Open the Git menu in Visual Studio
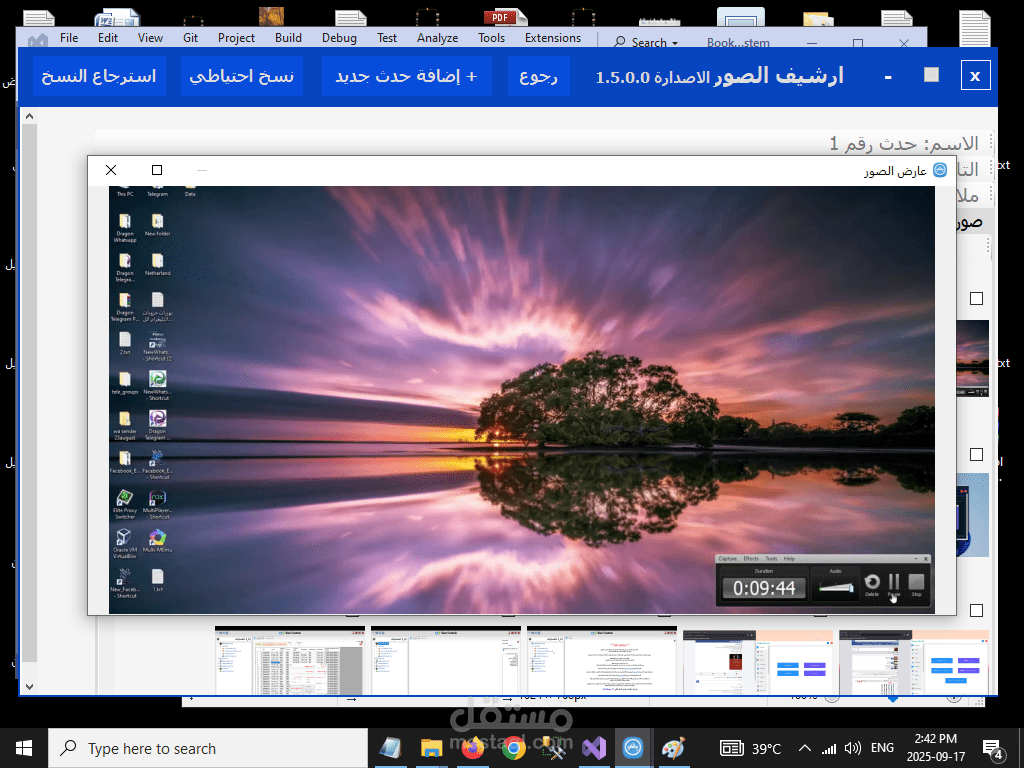 coord(191,38)
